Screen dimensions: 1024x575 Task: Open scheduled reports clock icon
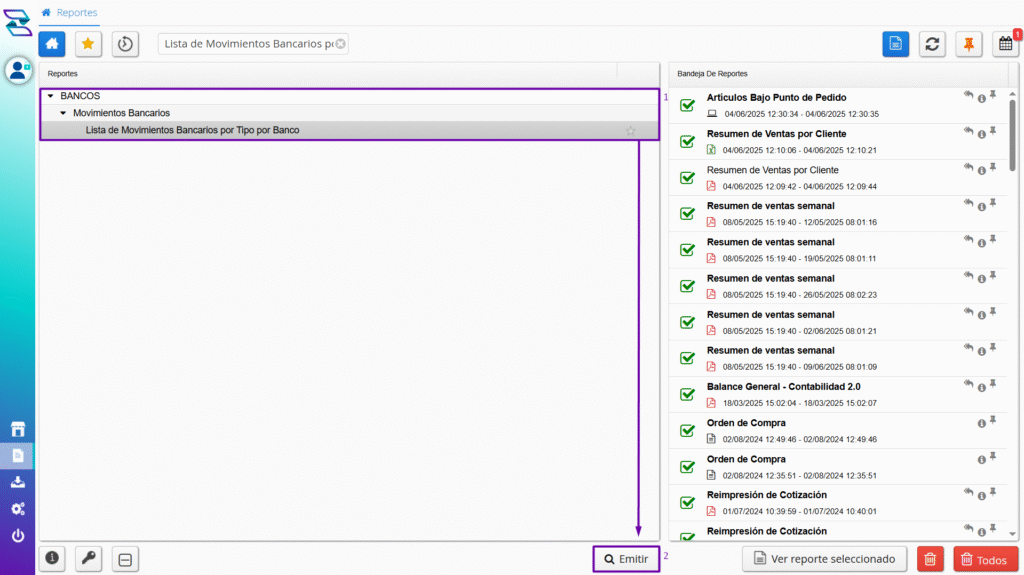pos(125,44)
